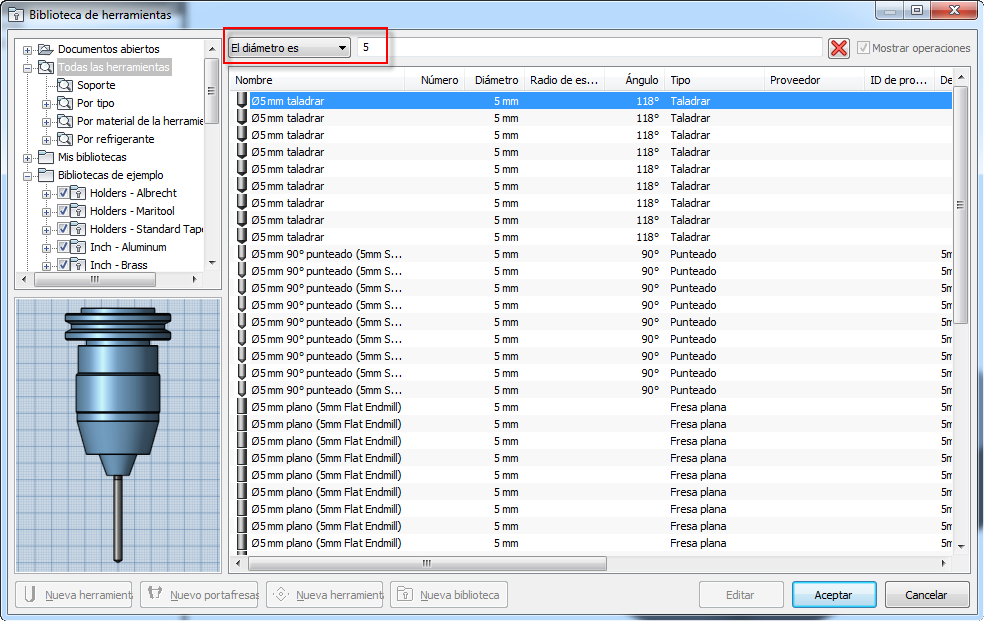The width and height of the screenshot is (984, 621).
Task: Click the Nuevo portafresas button
Action: point(200,595)
